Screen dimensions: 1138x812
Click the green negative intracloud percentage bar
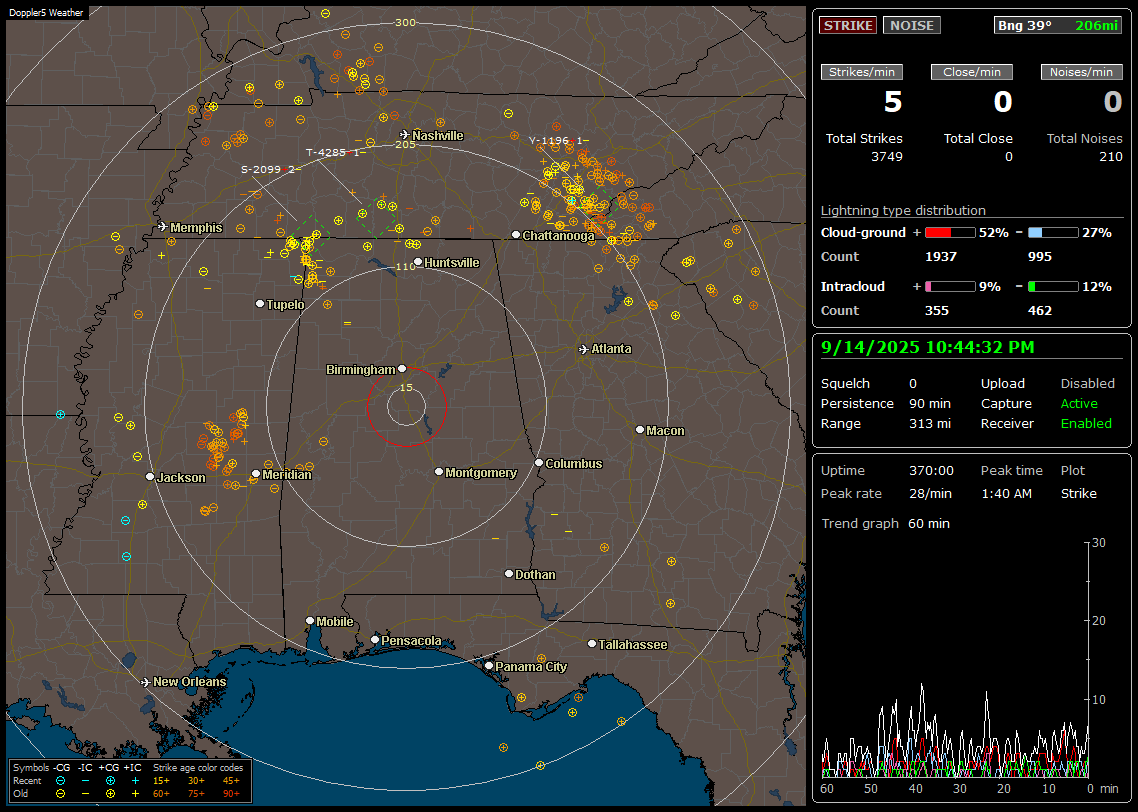pos(1053,287)
